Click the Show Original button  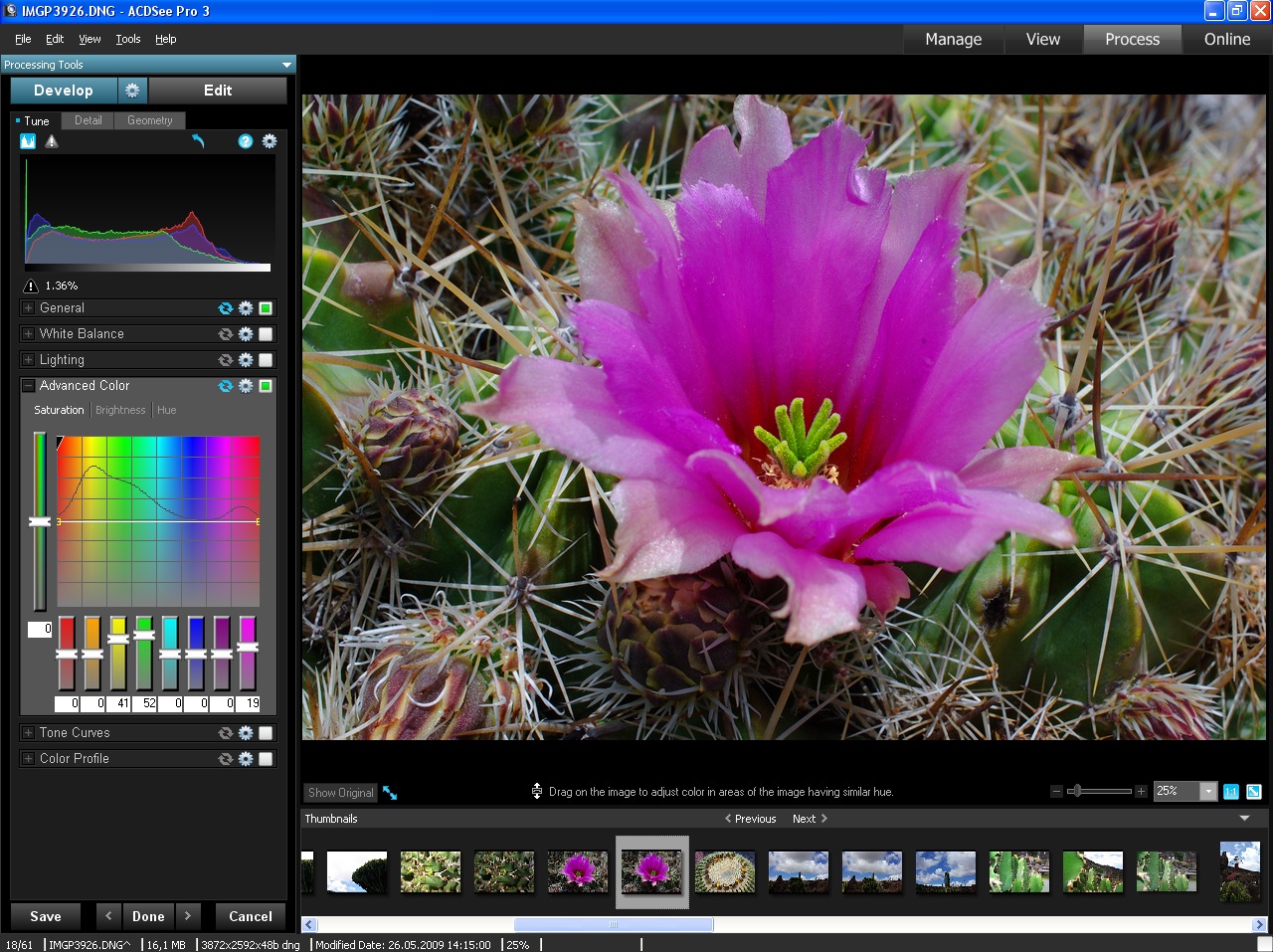pos(340,792)
